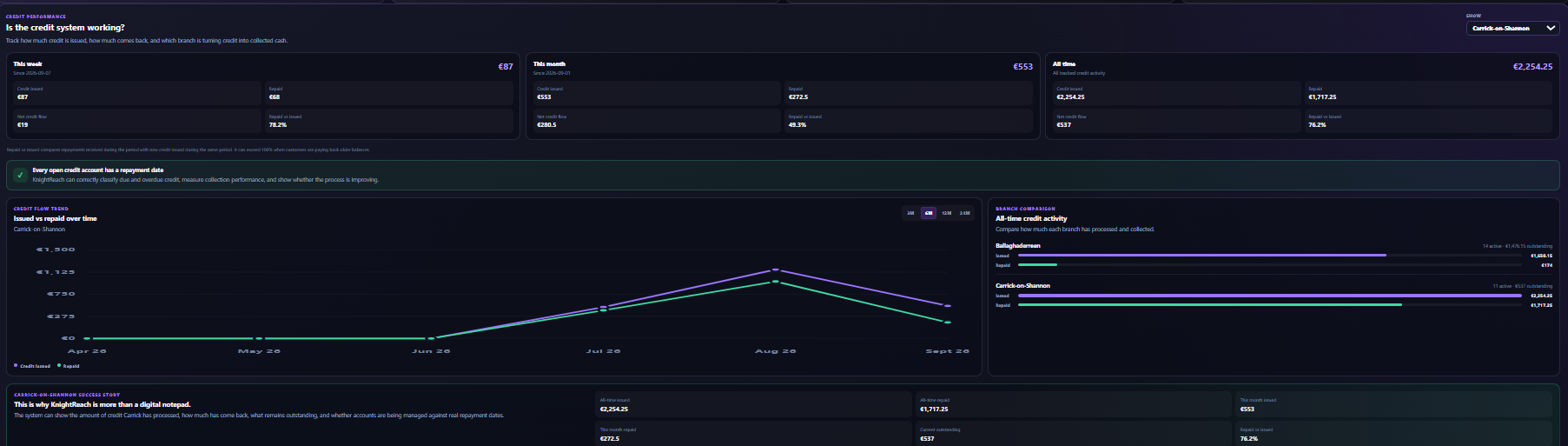Click success story This month repaid €272.5 tile
This screenshot has width=1568, height=446.
coord(753,434)
